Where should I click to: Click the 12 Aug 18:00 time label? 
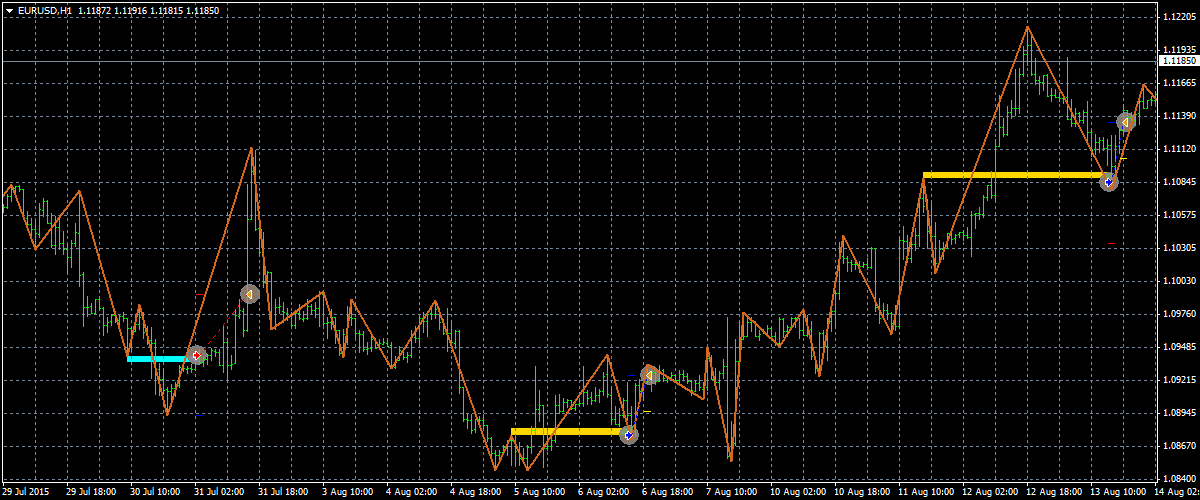pos(1054,493)
